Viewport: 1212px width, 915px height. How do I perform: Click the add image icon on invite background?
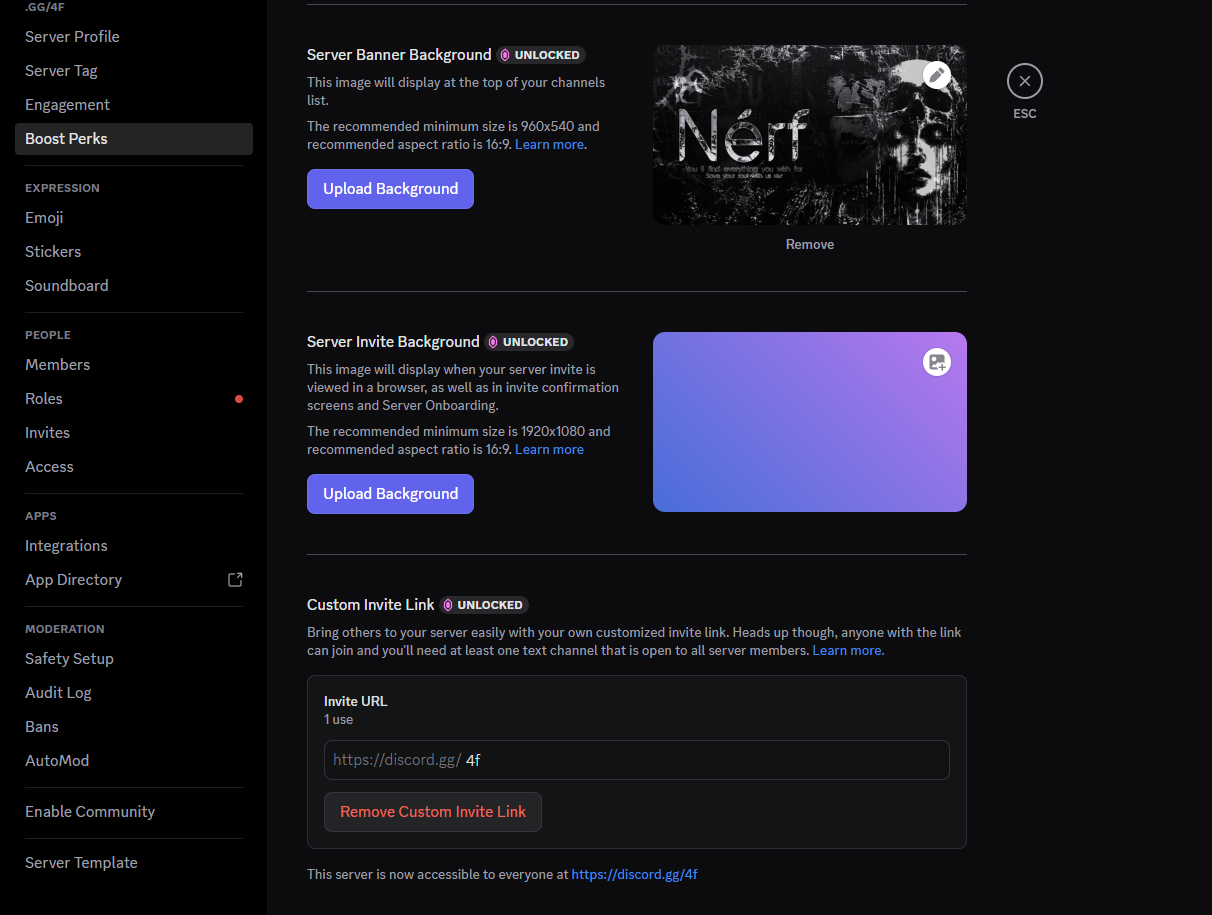[936, 363]
